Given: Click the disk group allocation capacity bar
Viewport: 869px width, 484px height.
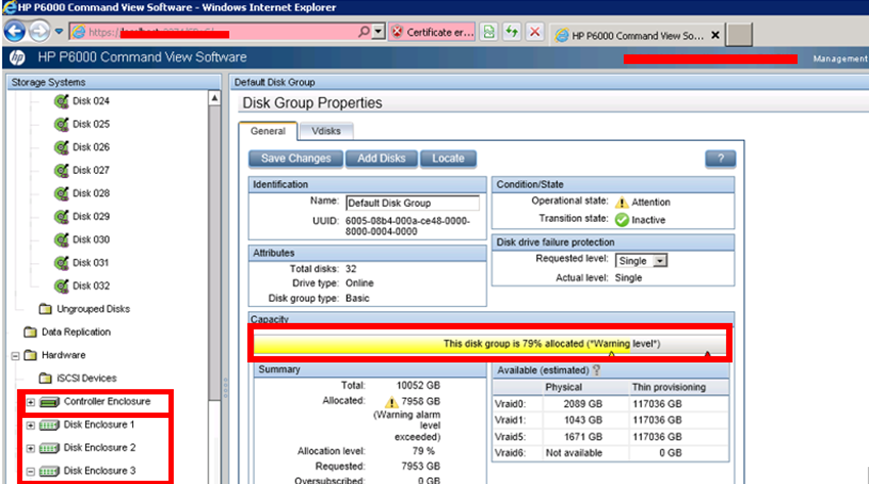Looking at the screenshot, I should point(490,344).
